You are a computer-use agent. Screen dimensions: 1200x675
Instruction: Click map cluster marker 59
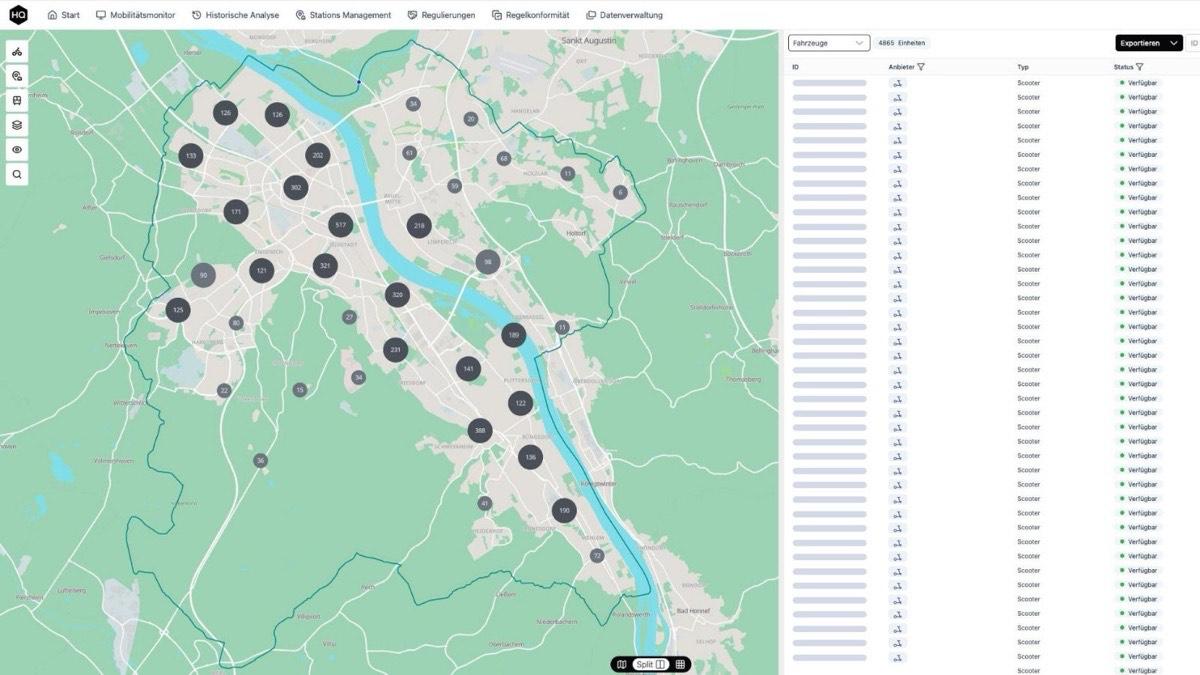click(x=454, y=186)
